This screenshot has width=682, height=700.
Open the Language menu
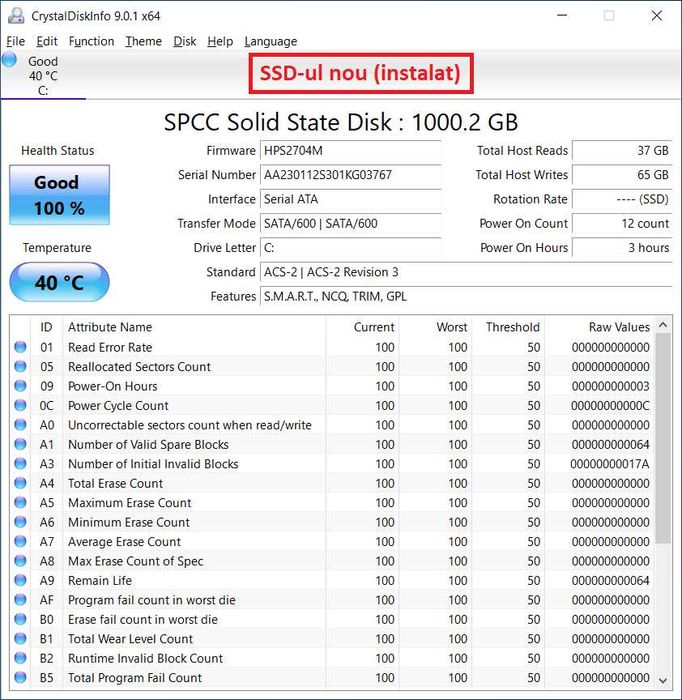pyautogui.click(x=270, y=41)
